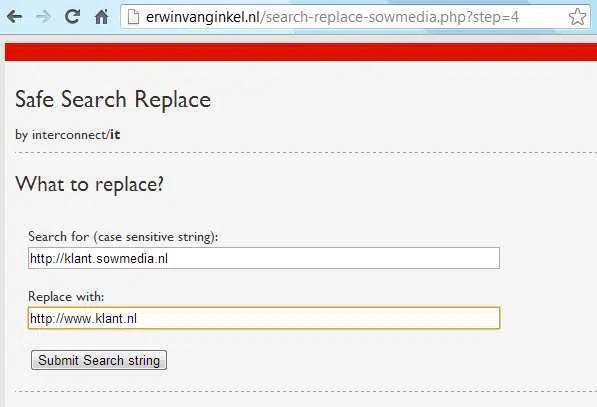597x407 pixels.
Task: Focus the address bar URL text
Action: point(332,17)
